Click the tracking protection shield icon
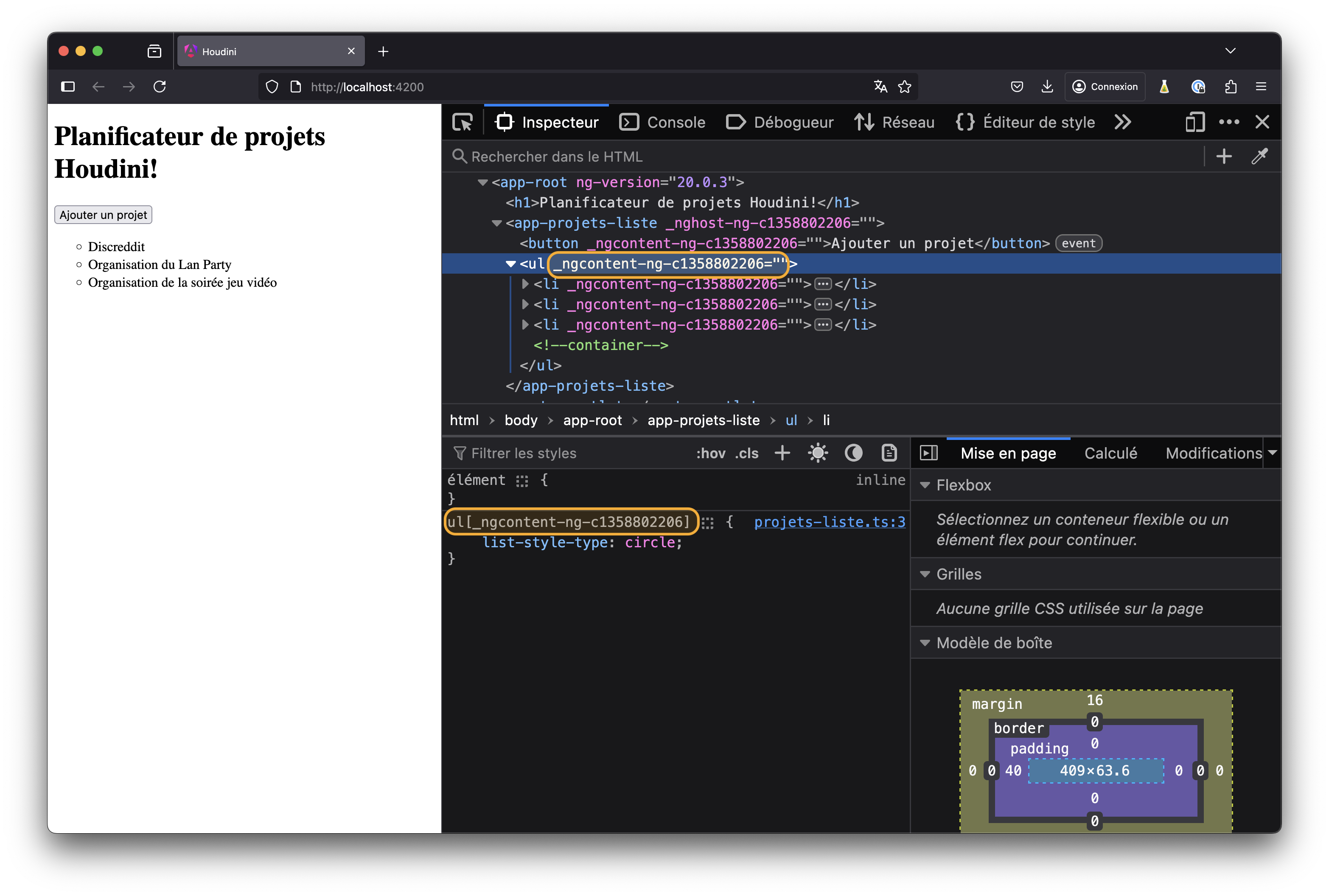Image resolution: width=1329 pixels, height=896 pixels. coord(272,86)
